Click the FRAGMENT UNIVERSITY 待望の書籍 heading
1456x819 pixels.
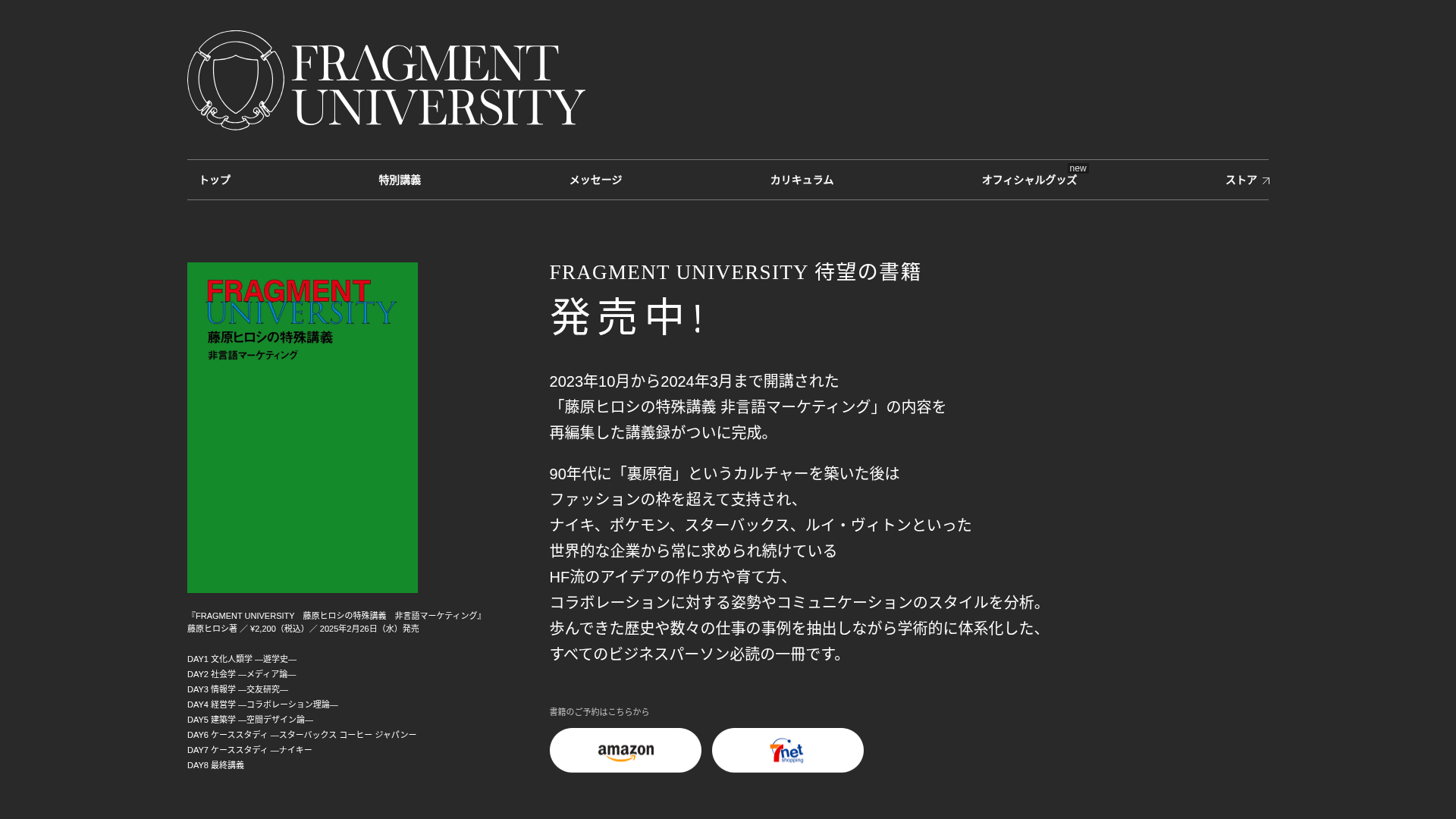[x=735, y=271]
